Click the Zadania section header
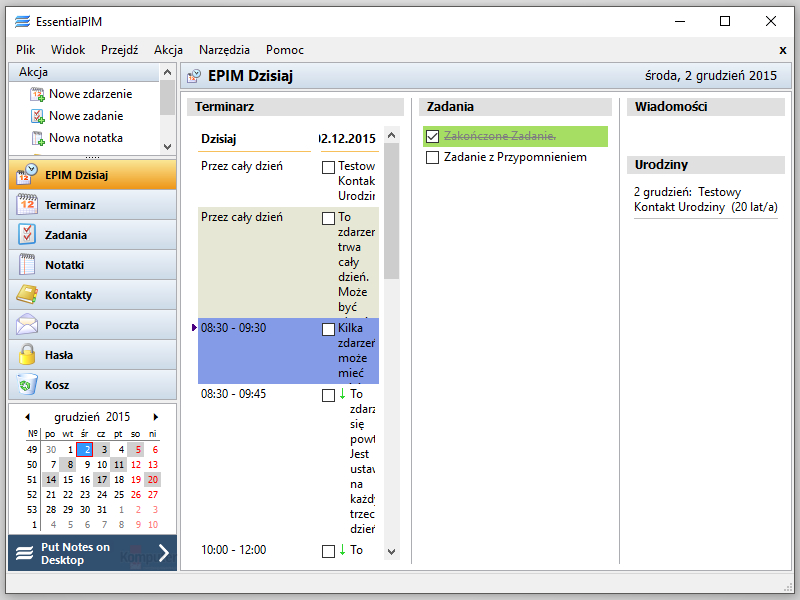800x600 pixels. (x=515, y=107)
